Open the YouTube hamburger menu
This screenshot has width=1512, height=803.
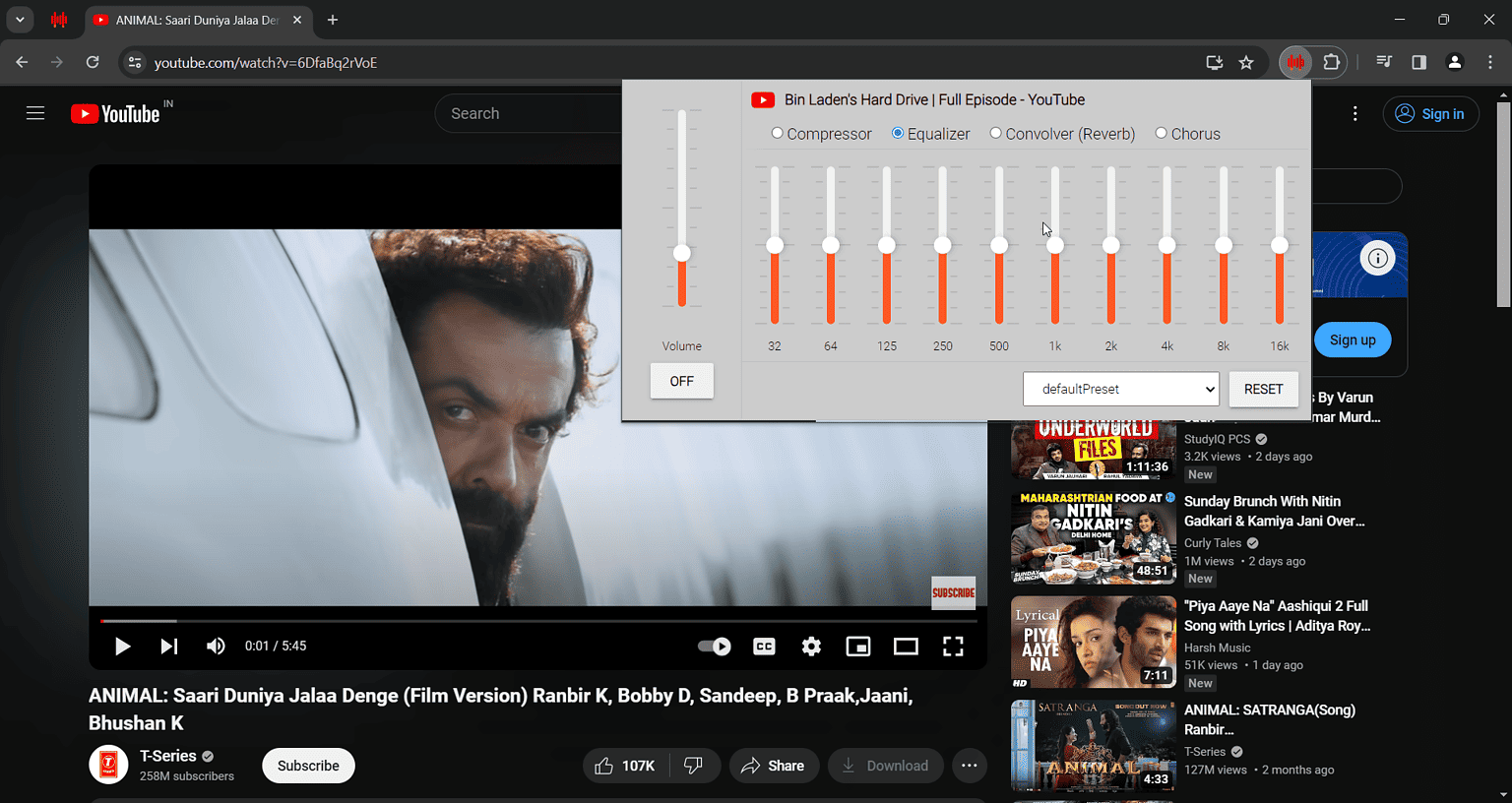[35, 112]
